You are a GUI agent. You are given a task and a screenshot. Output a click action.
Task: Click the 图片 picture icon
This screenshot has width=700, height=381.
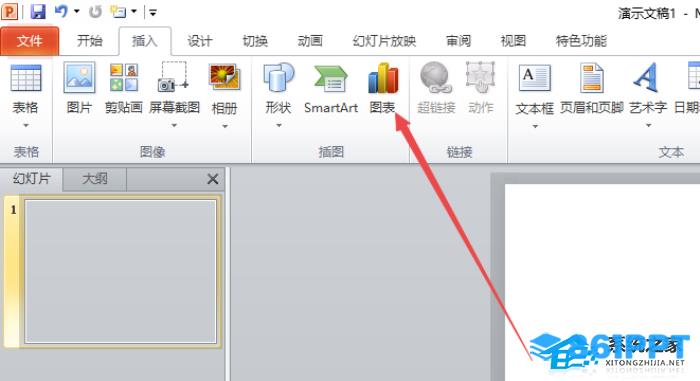[79, 78]
